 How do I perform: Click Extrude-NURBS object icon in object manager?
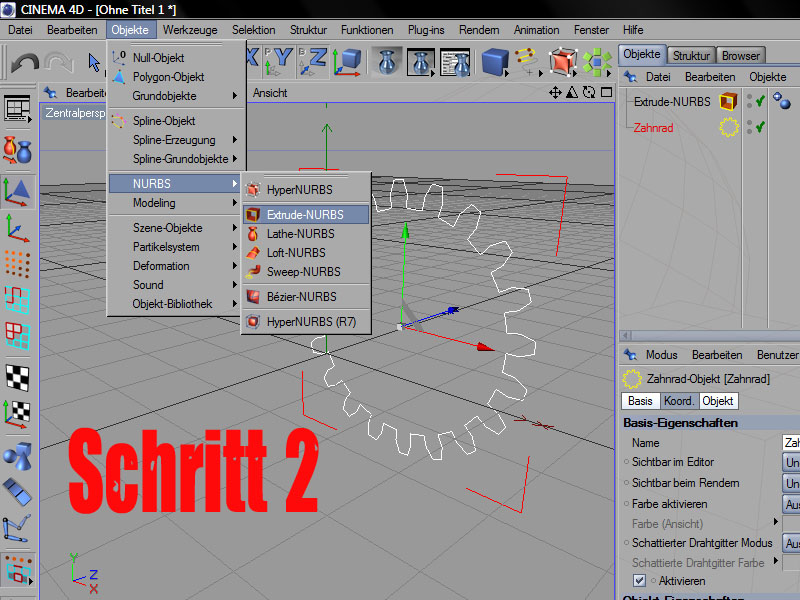click(729, 102)
